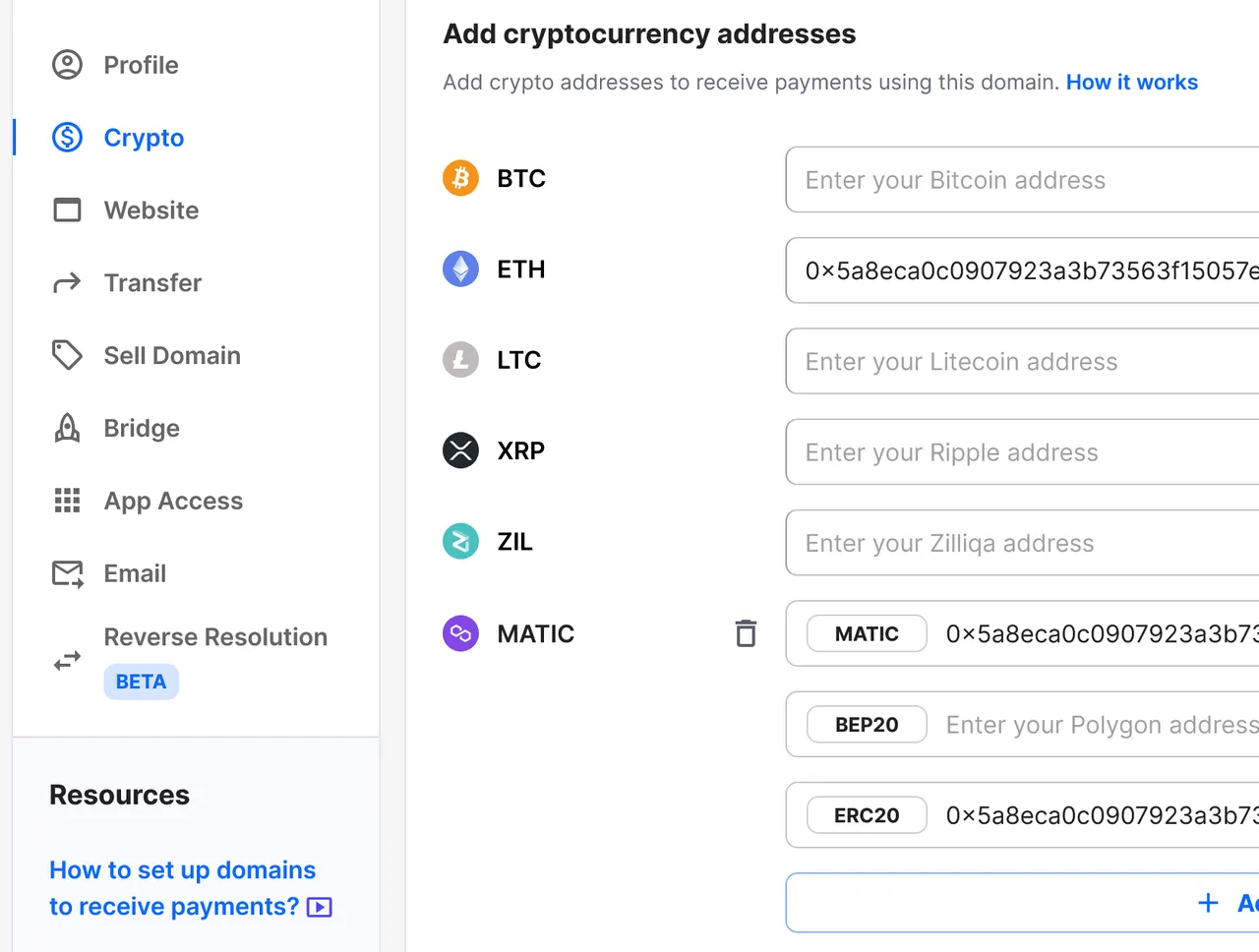
Task: Open How to set up domains link
Action: (191, 888)
